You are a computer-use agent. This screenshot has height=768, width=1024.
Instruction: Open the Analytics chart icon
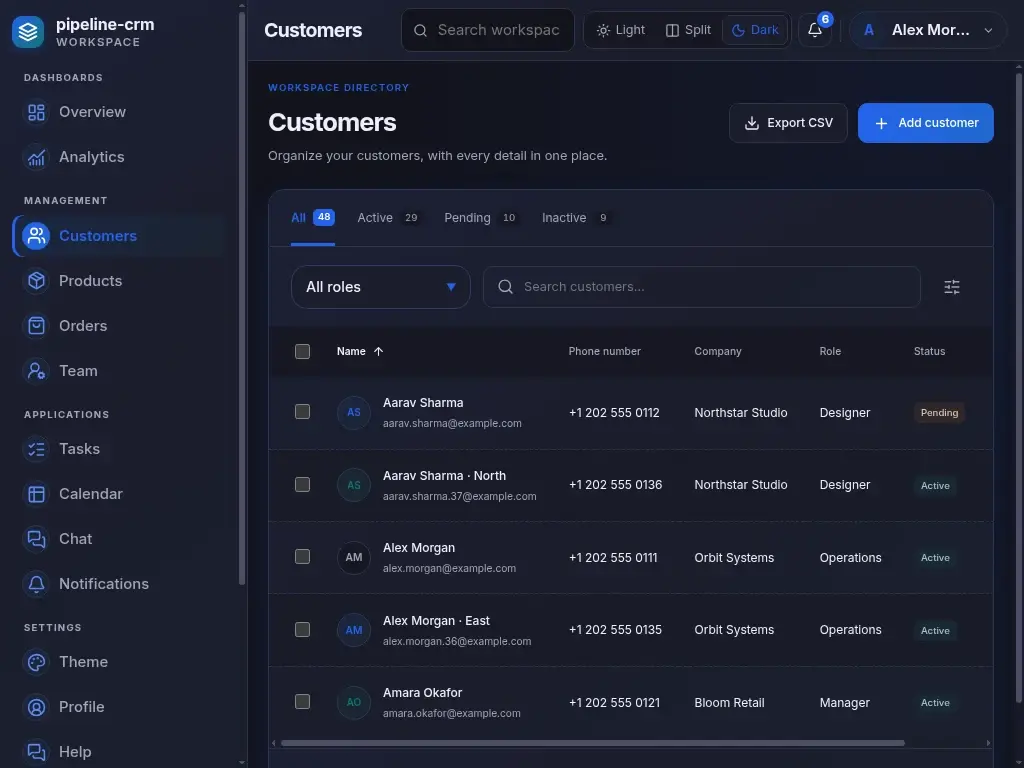pyautogui.click(x=37, y=157)
